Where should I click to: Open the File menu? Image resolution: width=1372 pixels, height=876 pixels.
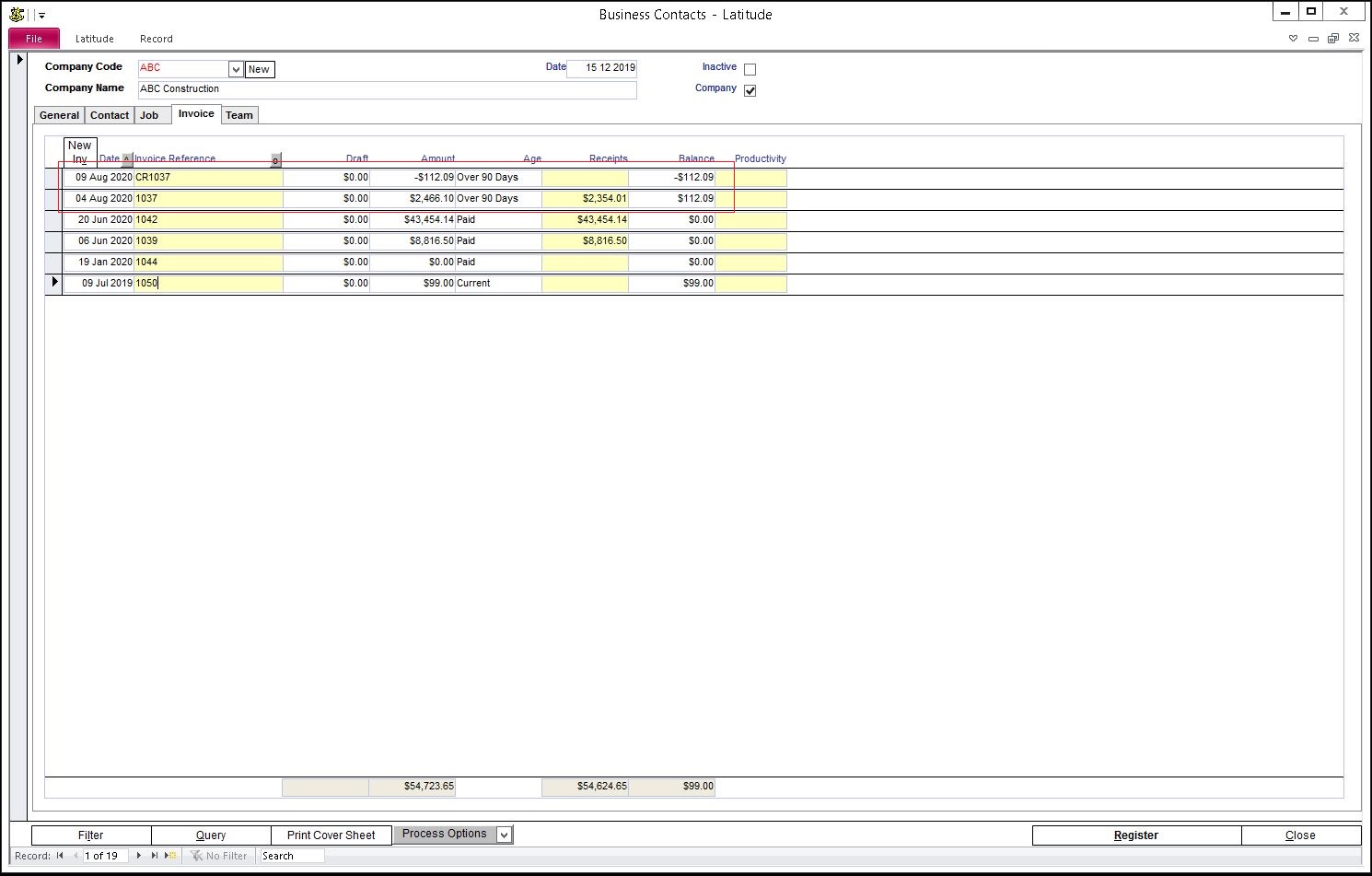point(34,39)
